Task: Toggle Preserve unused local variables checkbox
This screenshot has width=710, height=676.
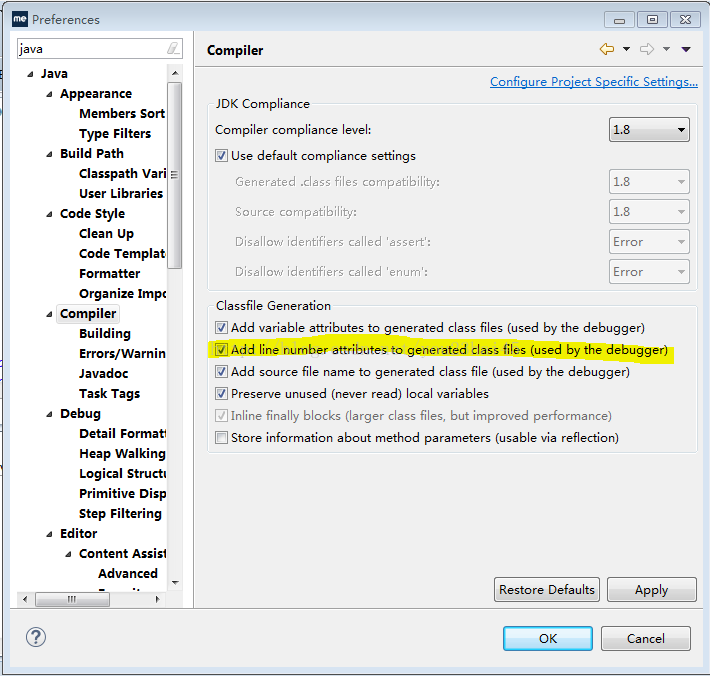Action: click(x=221, y=393)
